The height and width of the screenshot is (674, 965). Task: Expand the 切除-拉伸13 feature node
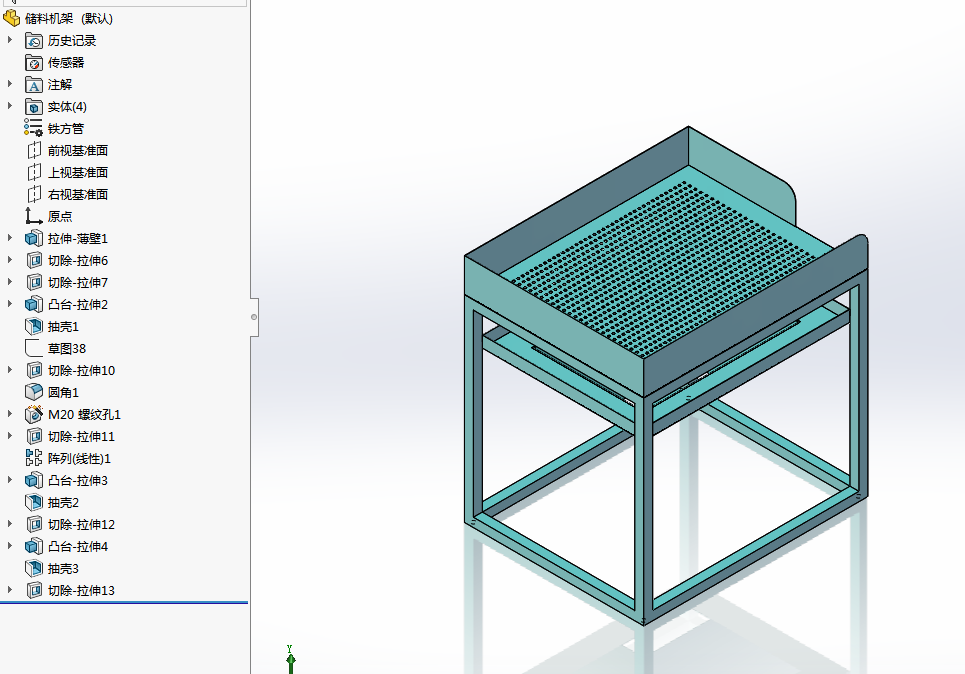tap(10, 590)
